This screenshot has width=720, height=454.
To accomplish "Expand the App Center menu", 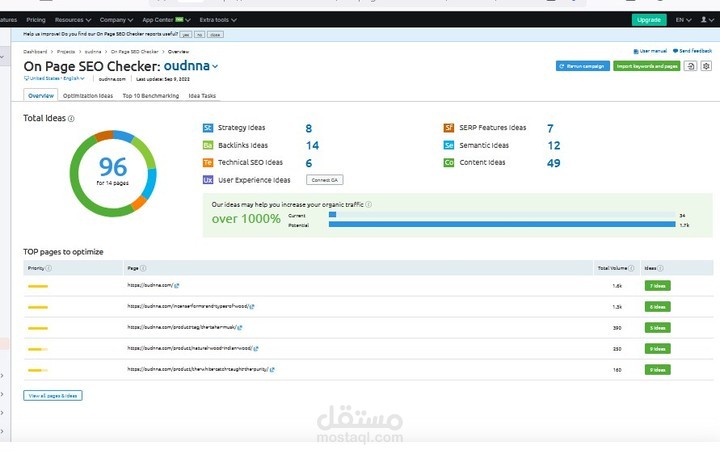I will pos(166,20).
